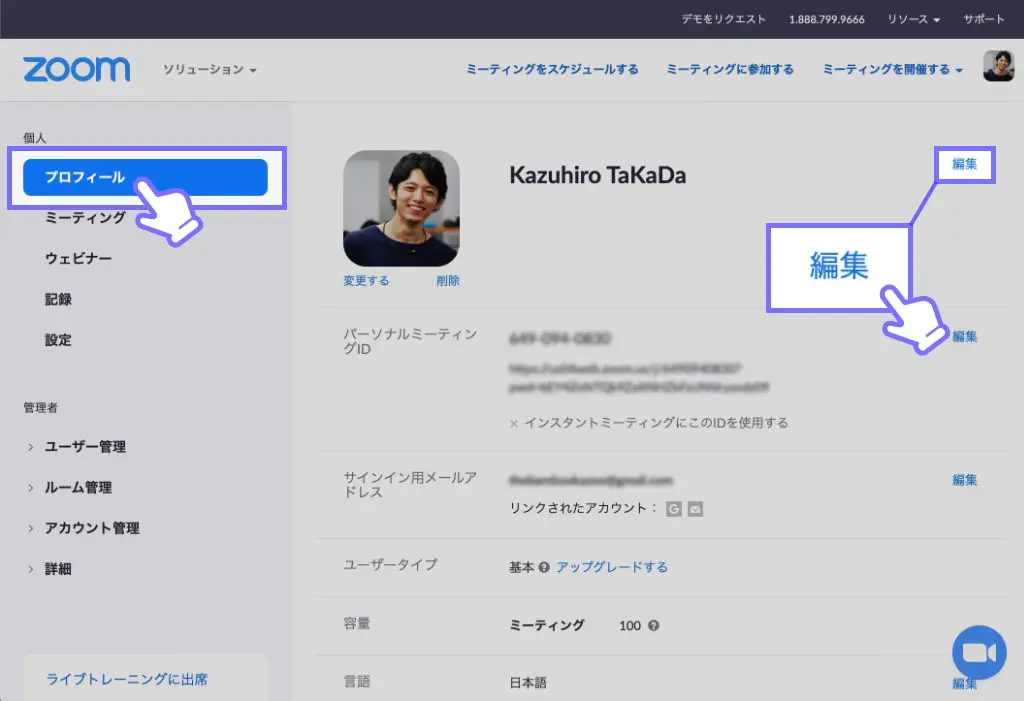The width and height of the screenshot is (1024, 701).
Task: Open 記録 from the sidebar
Action: (57, 299)
